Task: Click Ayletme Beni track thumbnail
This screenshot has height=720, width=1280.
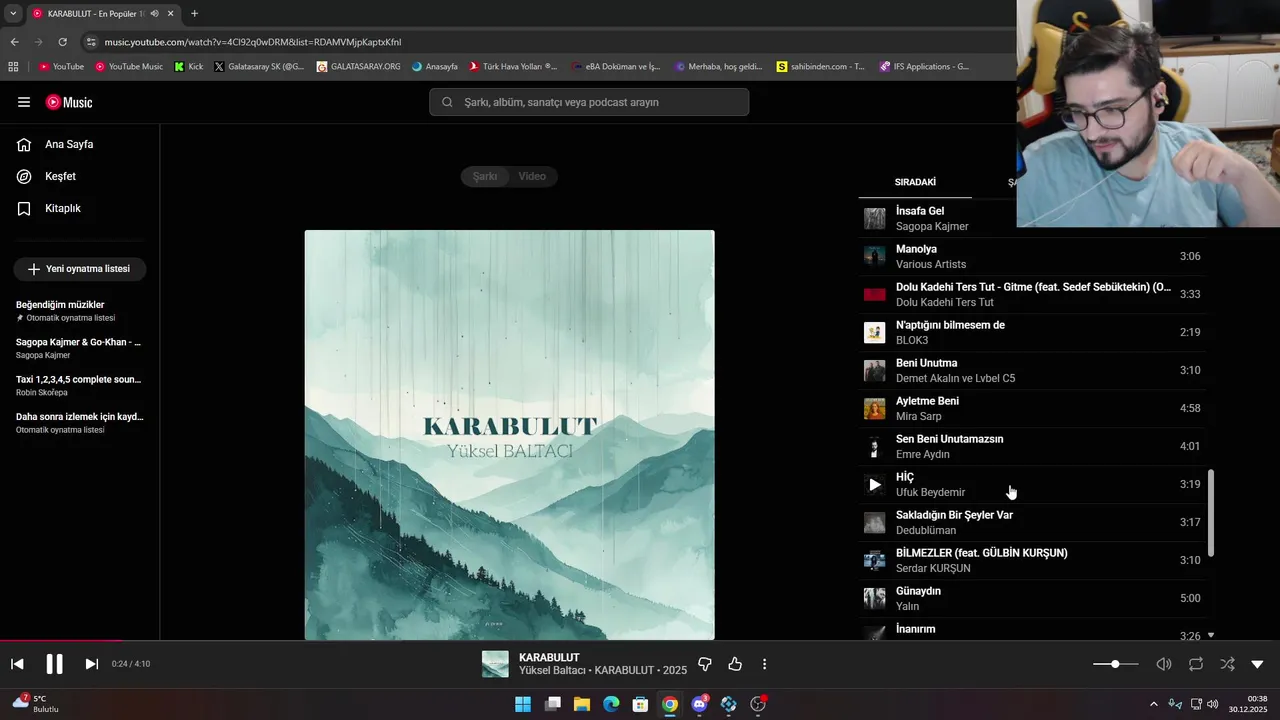Action: click(x=875, y=408)
